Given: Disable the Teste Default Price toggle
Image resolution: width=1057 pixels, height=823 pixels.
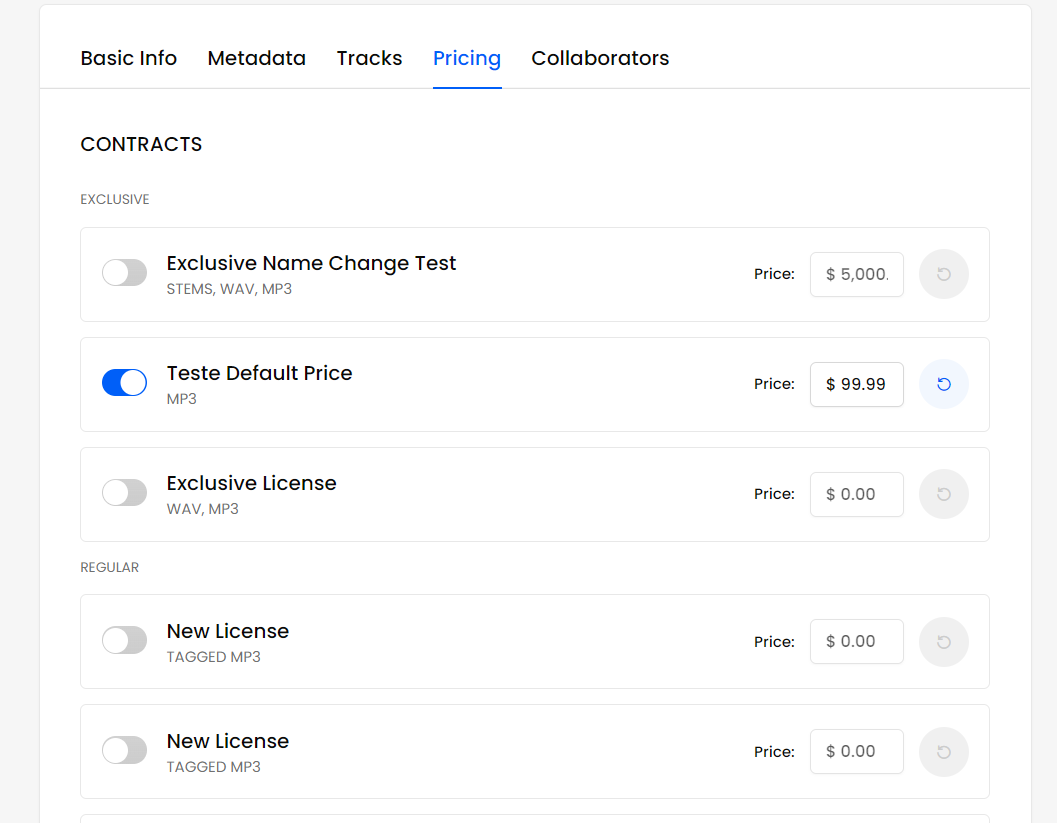Looking at the screenshot, I should [124, 383].
